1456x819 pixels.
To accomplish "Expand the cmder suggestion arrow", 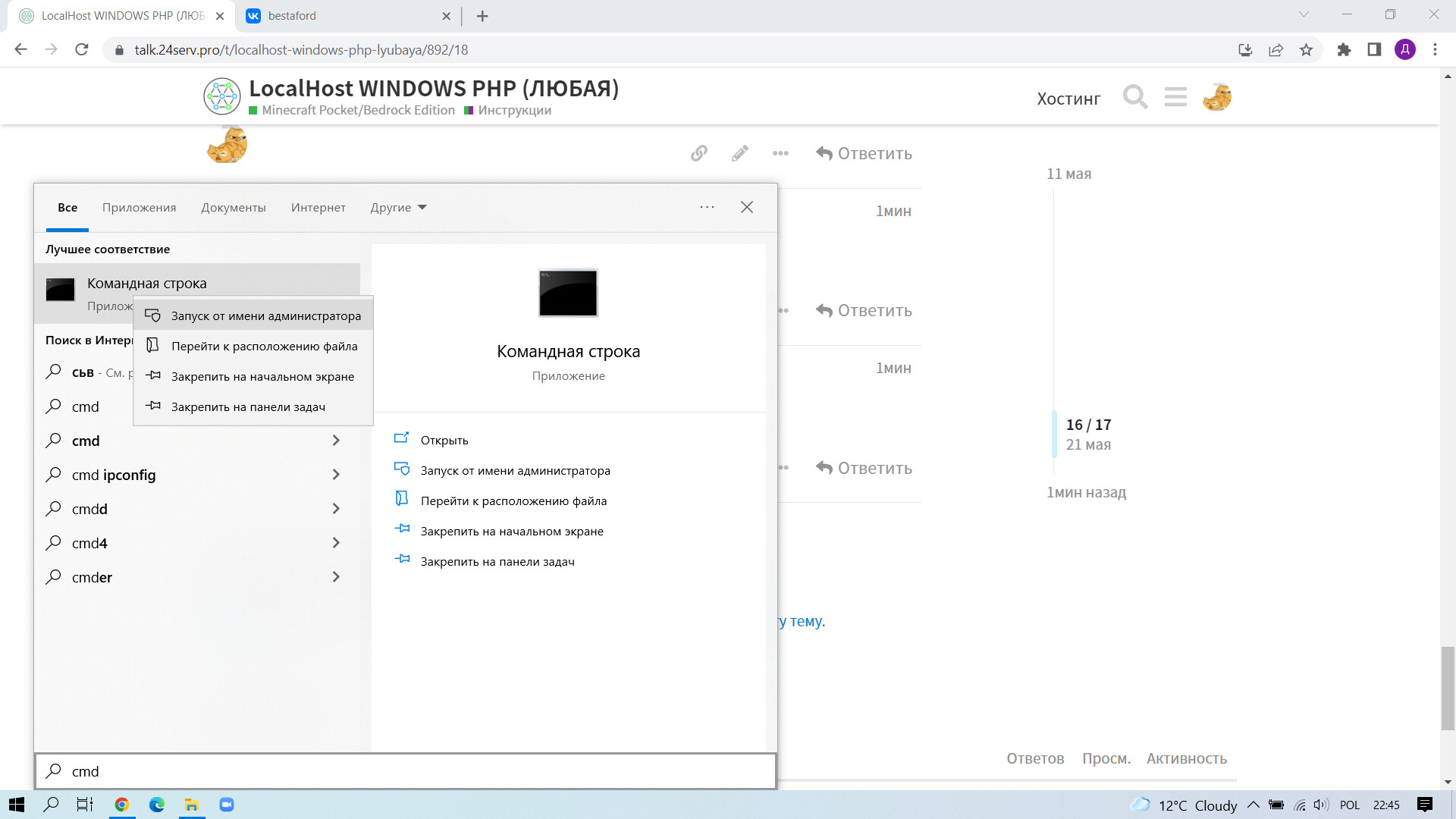I will [x=336, y=577].
